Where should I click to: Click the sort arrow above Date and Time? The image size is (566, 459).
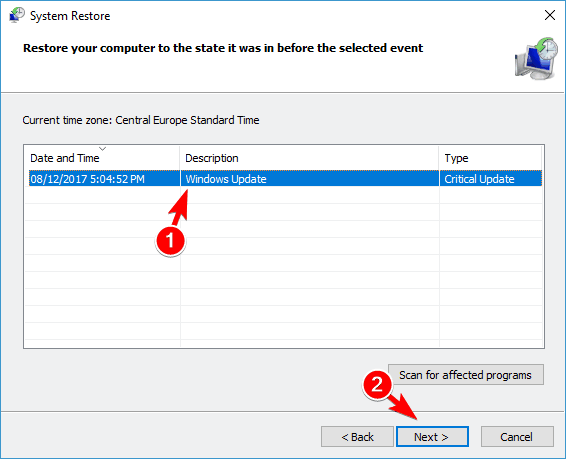[x=103, y=149]
